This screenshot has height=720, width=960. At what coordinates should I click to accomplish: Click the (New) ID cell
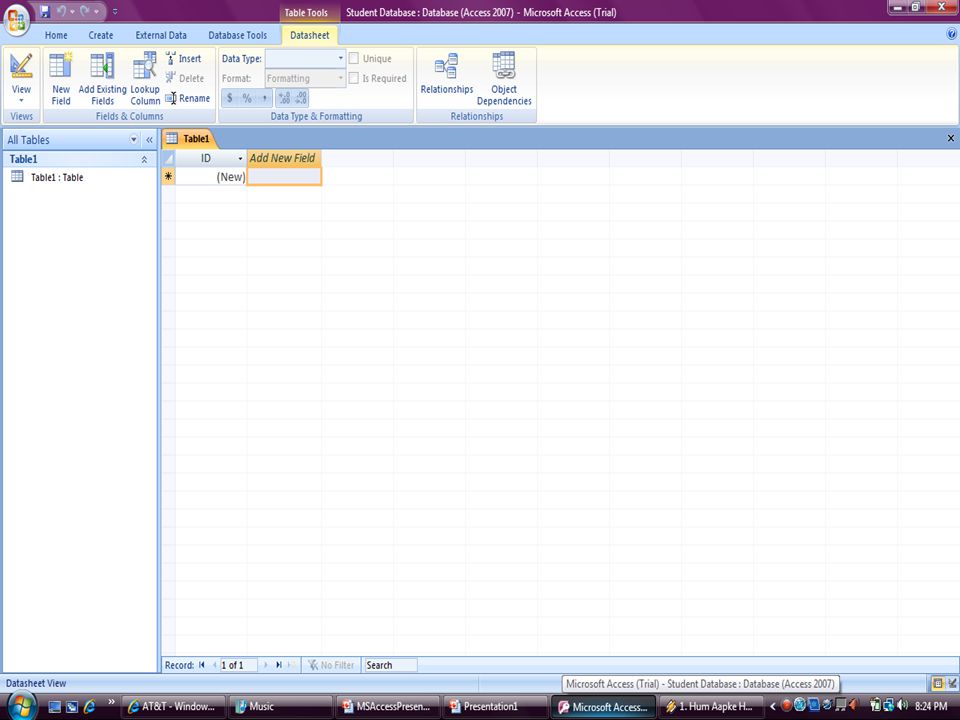[x=211, y=176]
